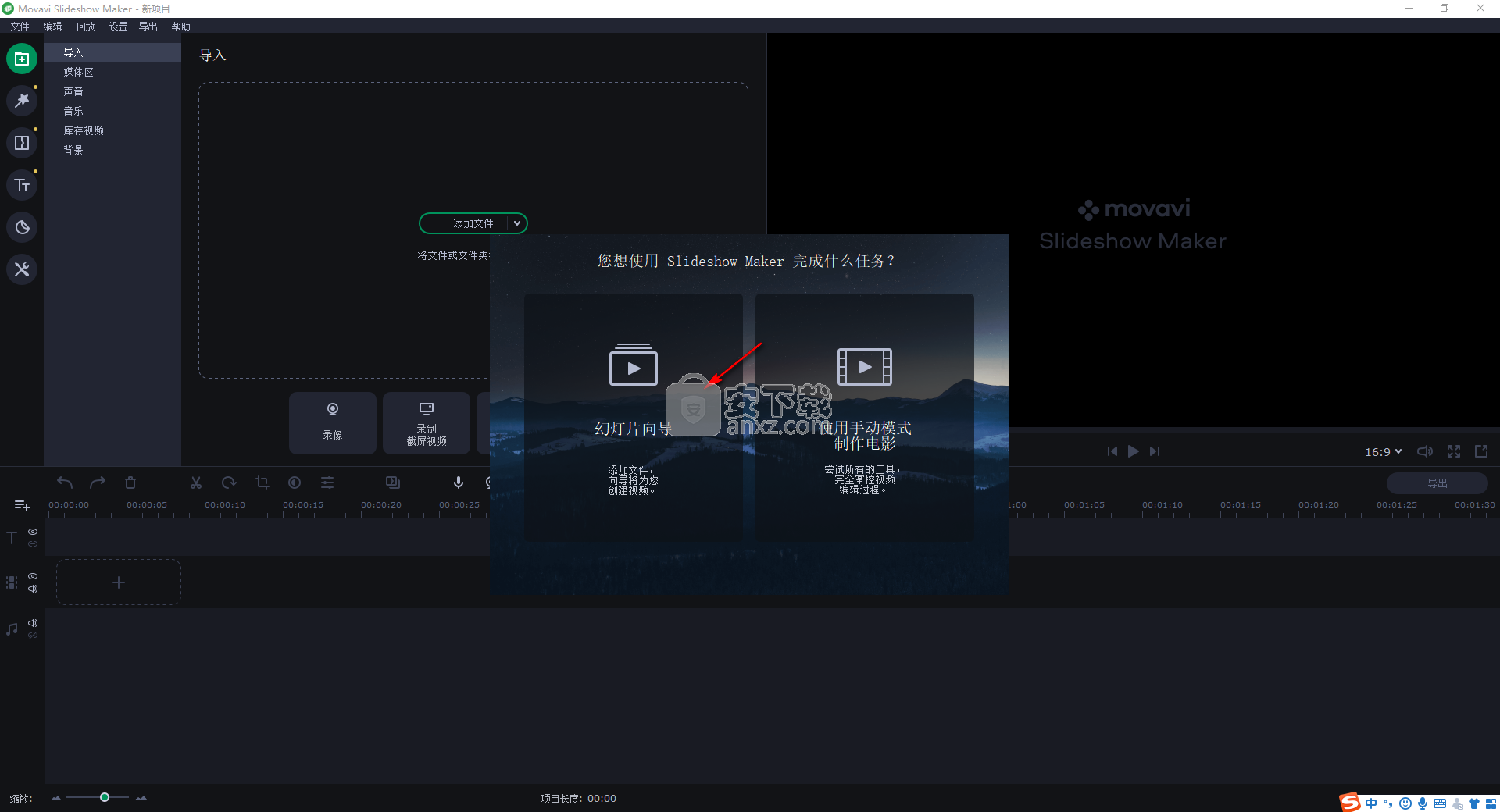Image resolution: width=1500 pixels, height=812 pixels.
Task: Open the Titles text panel
Action: click(22, 185)
